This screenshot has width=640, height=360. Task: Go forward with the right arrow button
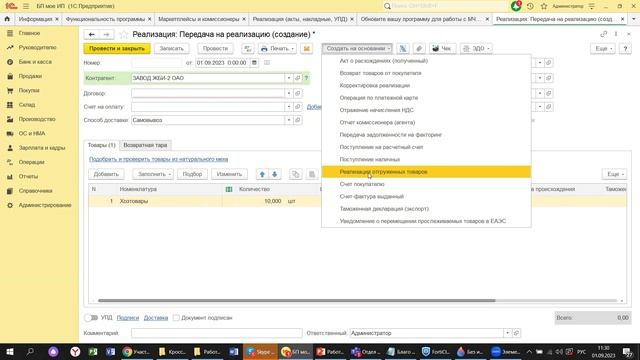click(106, 34)
